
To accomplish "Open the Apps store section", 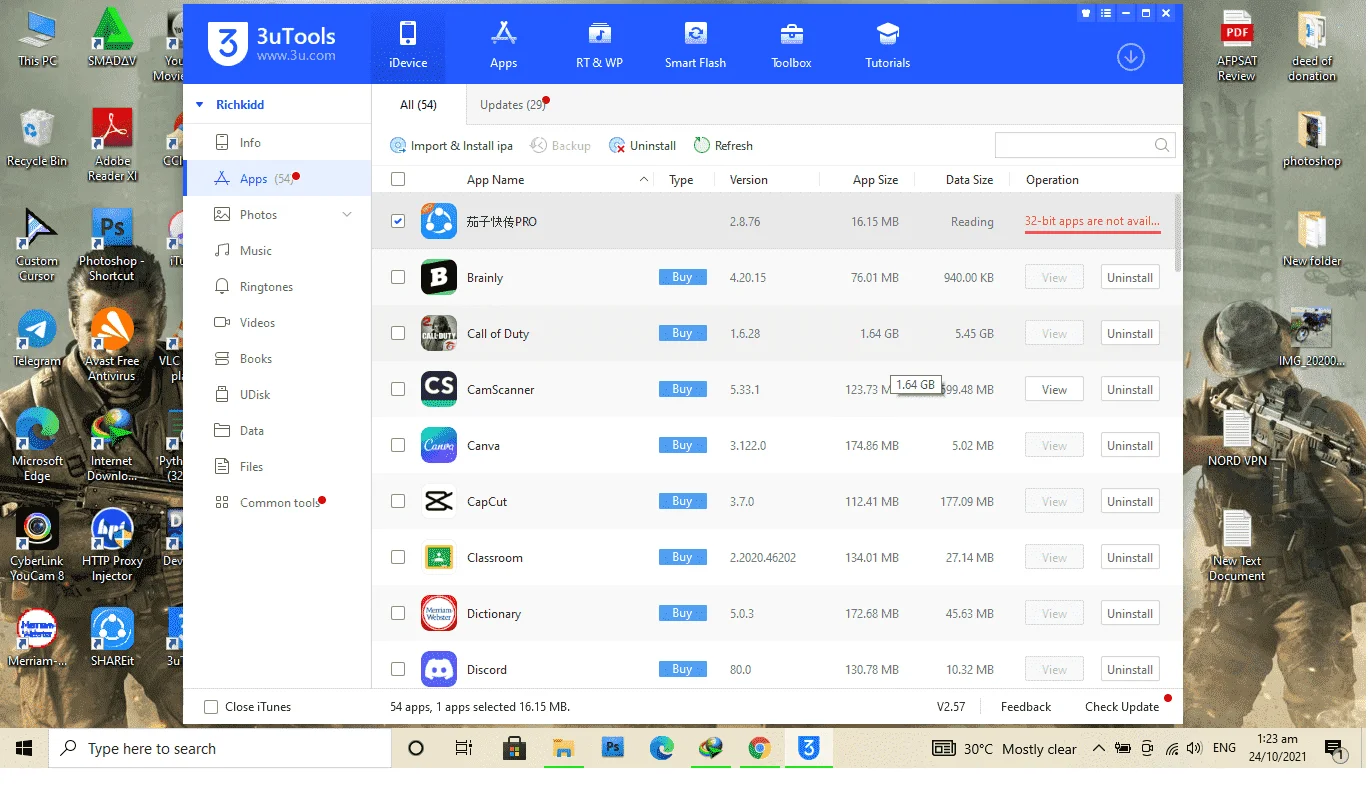I will 503,44.
